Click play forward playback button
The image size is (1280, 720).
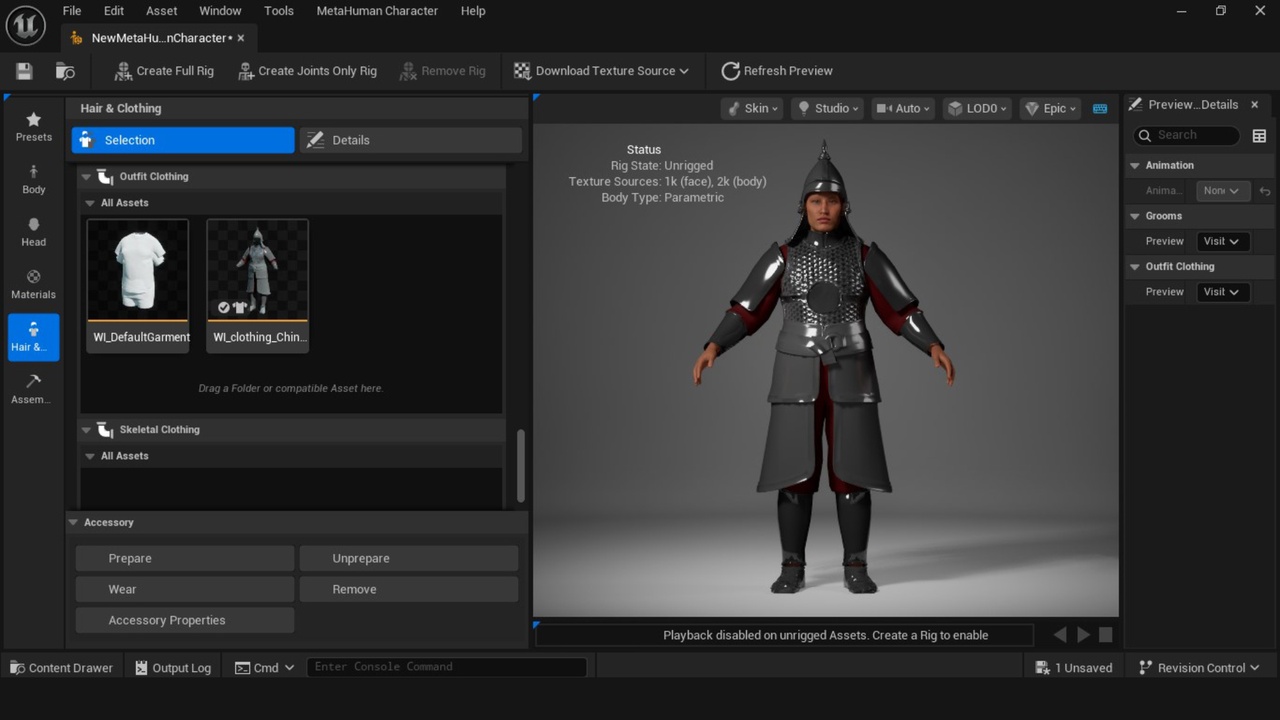coord(1083,635)
